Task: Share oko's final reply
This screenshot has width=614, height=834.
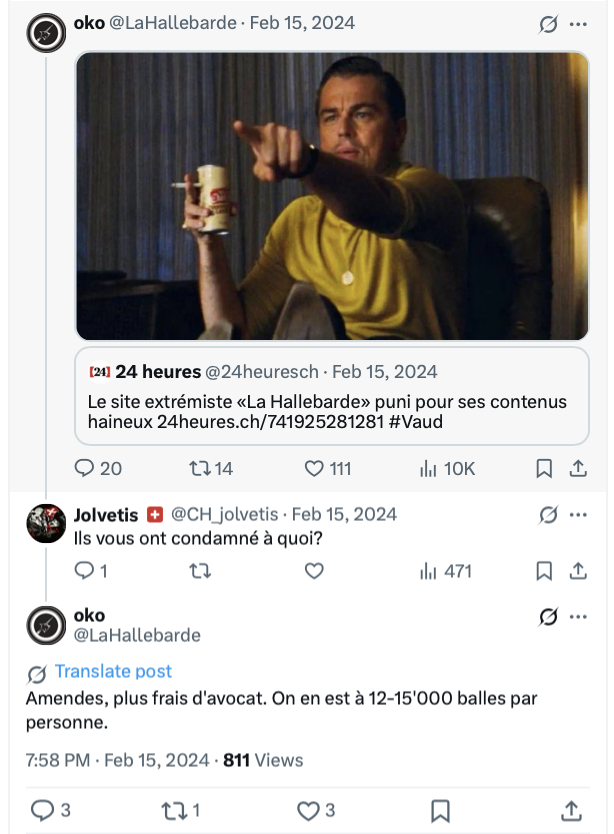Action: (571, 810)
